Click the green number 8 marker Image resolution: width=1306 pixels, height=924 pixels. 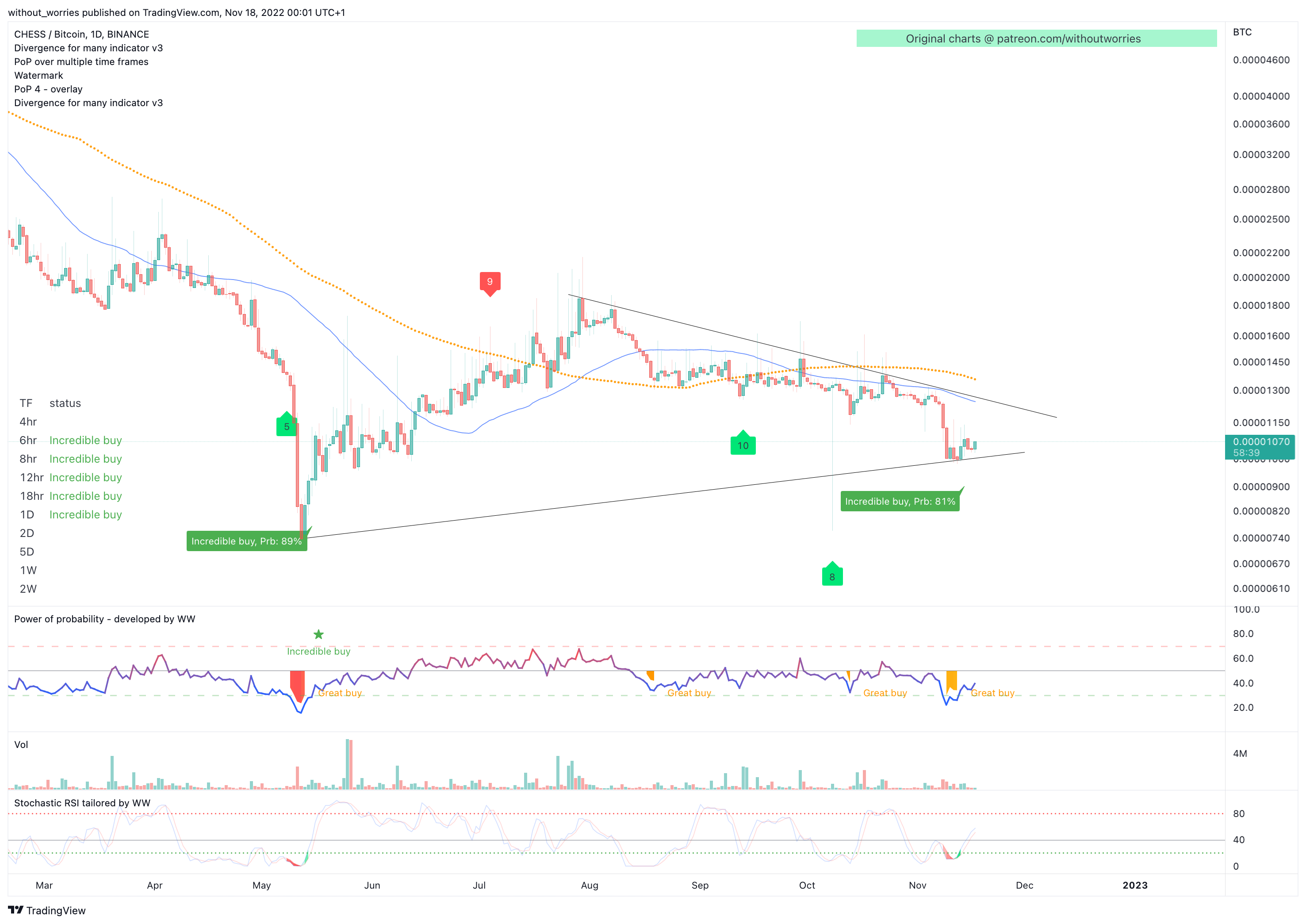tap(832, 574)
